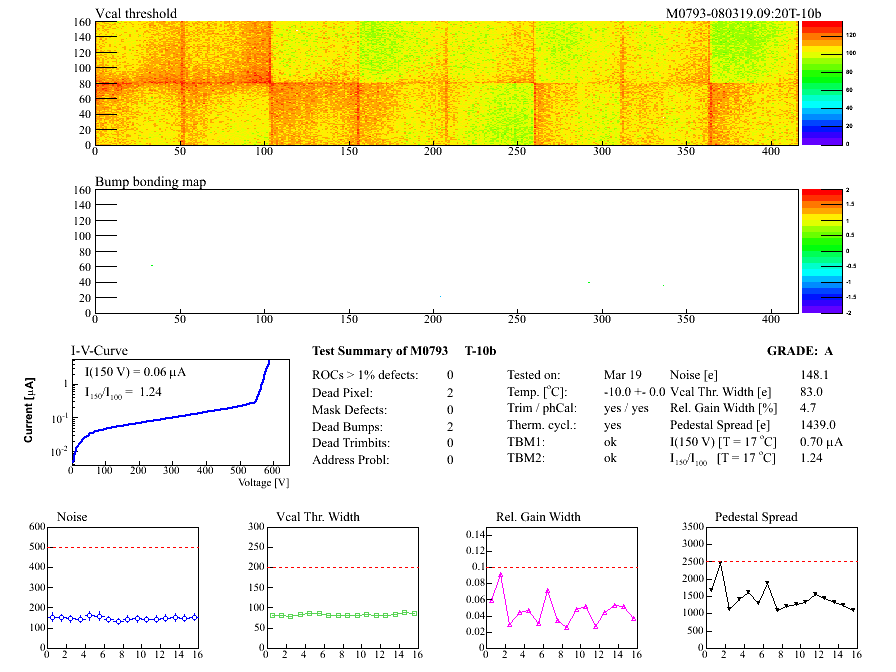
Task: Click the "Voltage [V]" axis label
Action: [x=263, y=482]
